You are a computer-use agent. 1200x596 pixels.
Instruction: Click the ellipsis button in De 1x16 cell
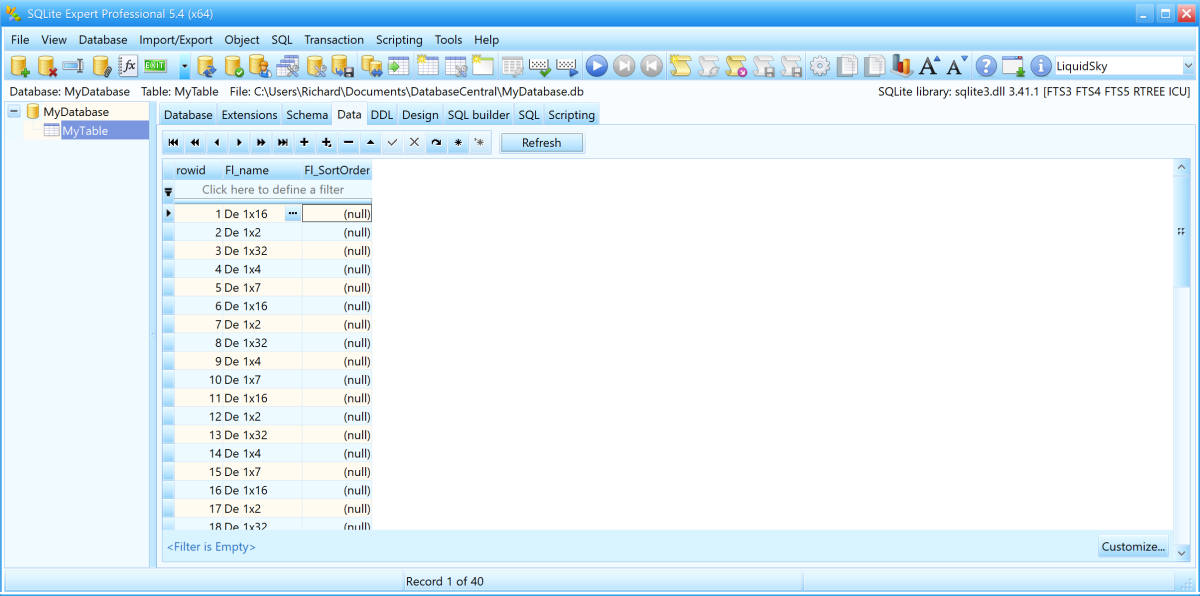coord(292,214)
